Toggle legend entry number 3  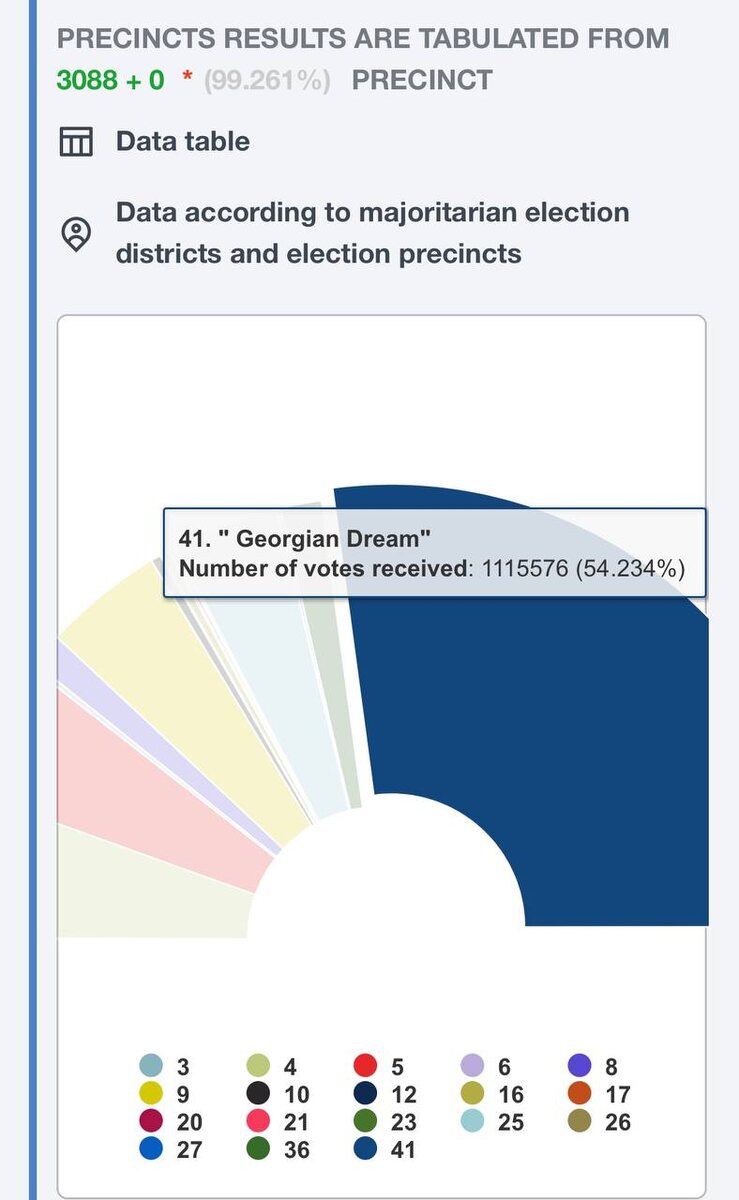pos(165,1067)
